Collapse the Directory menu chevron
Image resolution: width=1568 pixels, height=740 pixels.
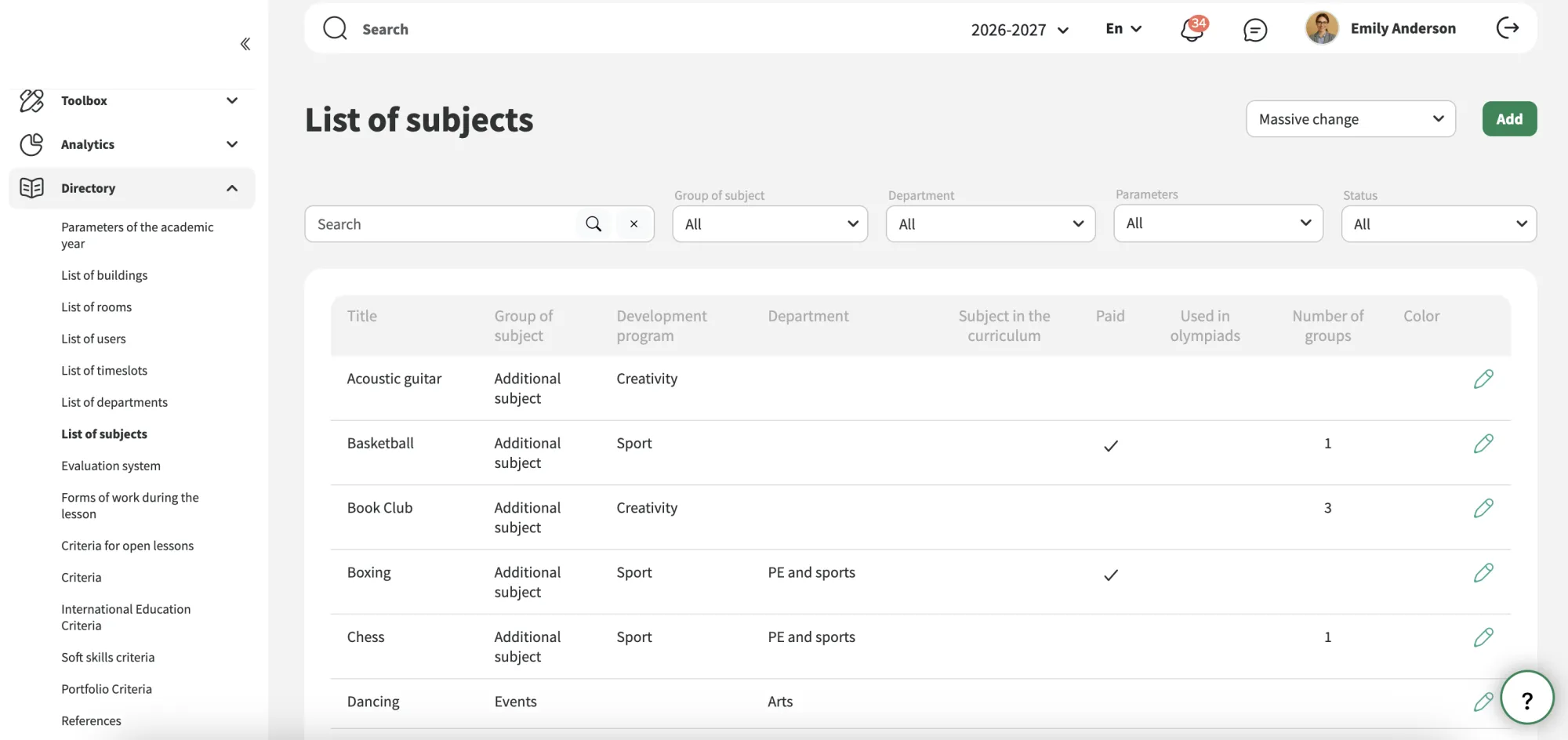232,188
